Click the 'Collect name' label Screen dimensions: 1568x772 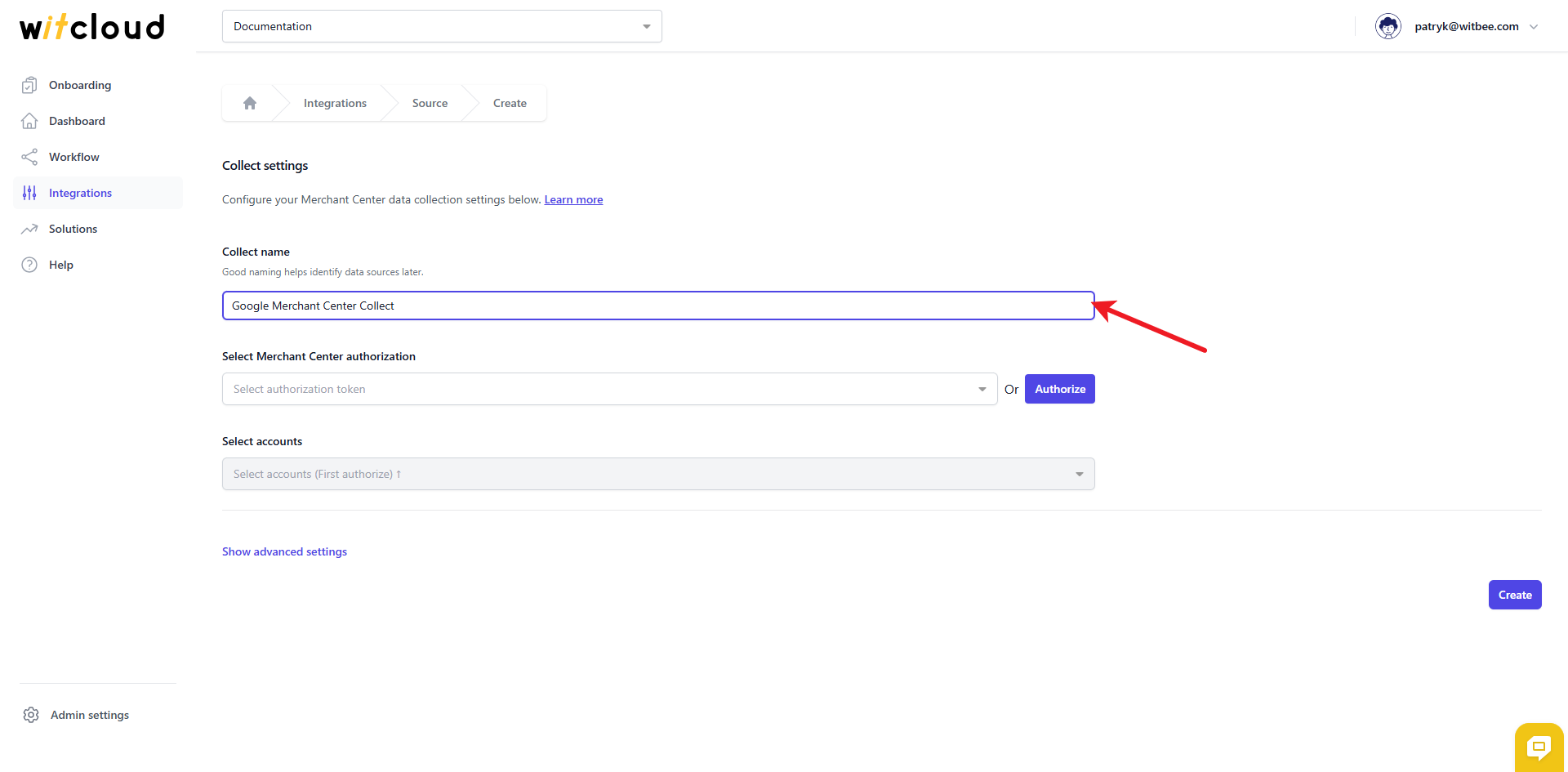tap(256, 252)
